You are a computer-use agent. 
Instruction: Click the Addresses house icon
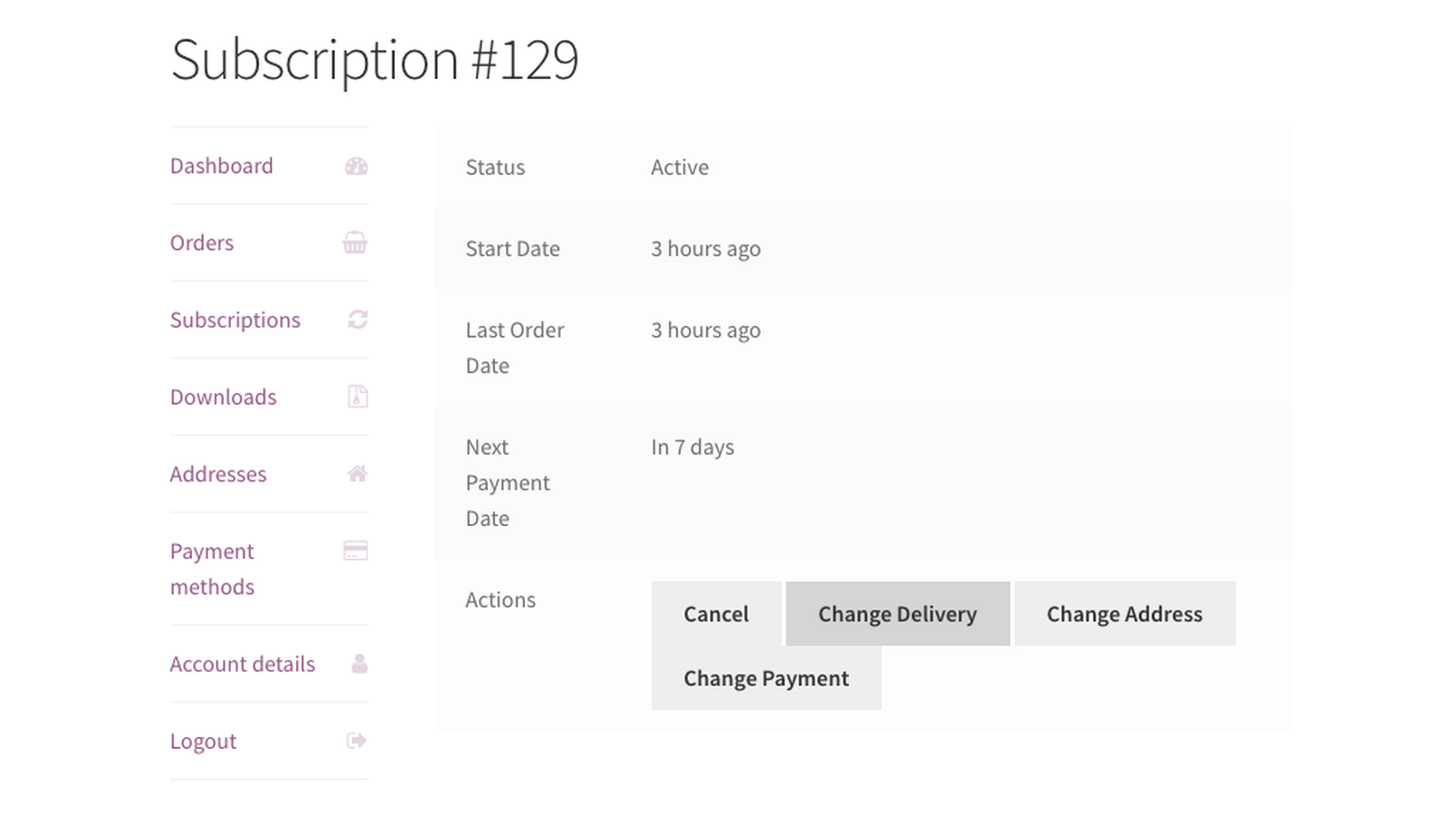click(x=357, y=473)
